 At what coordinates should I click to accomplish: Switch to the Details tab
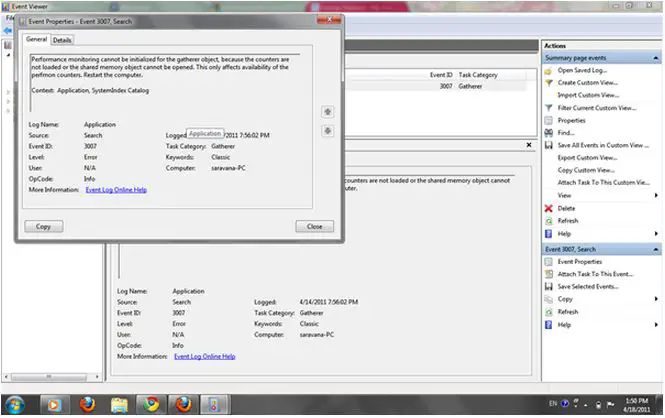click(62, 40)
